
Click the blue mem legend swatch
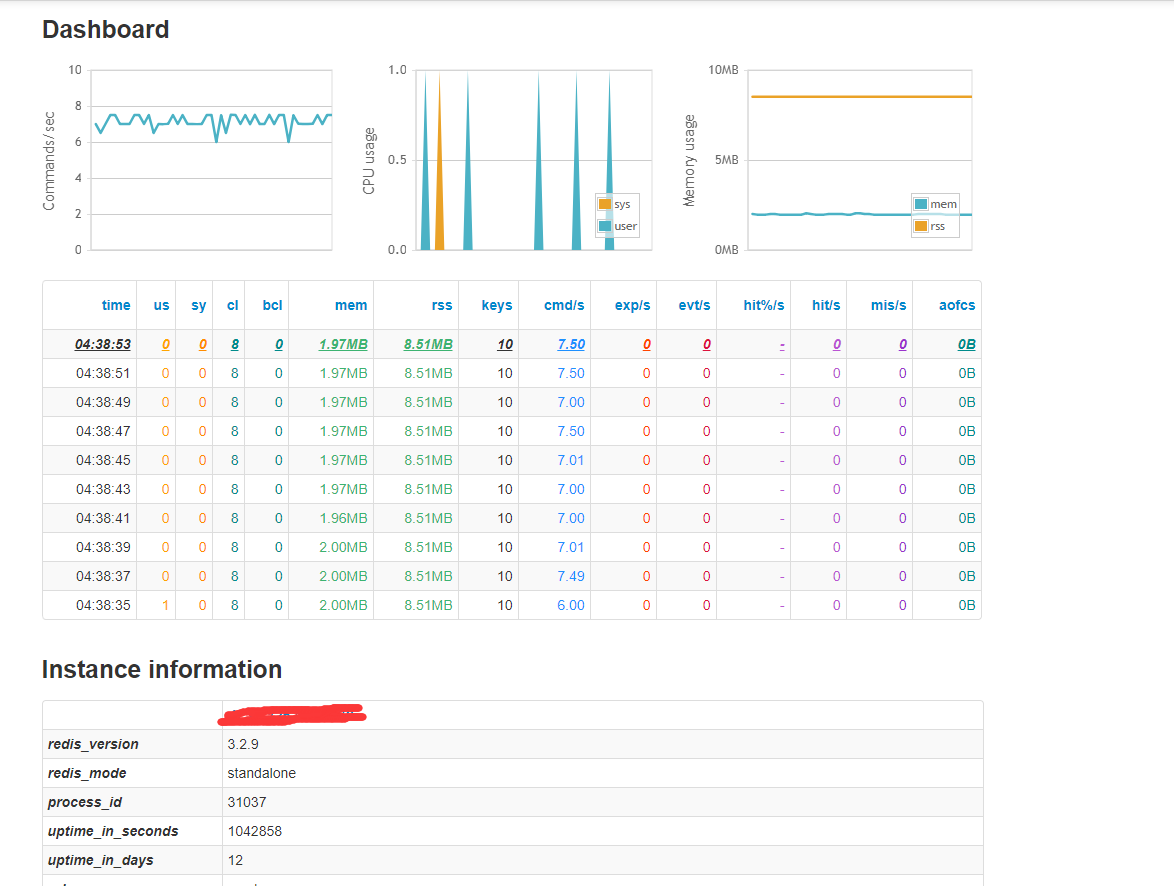click(921, 204)
